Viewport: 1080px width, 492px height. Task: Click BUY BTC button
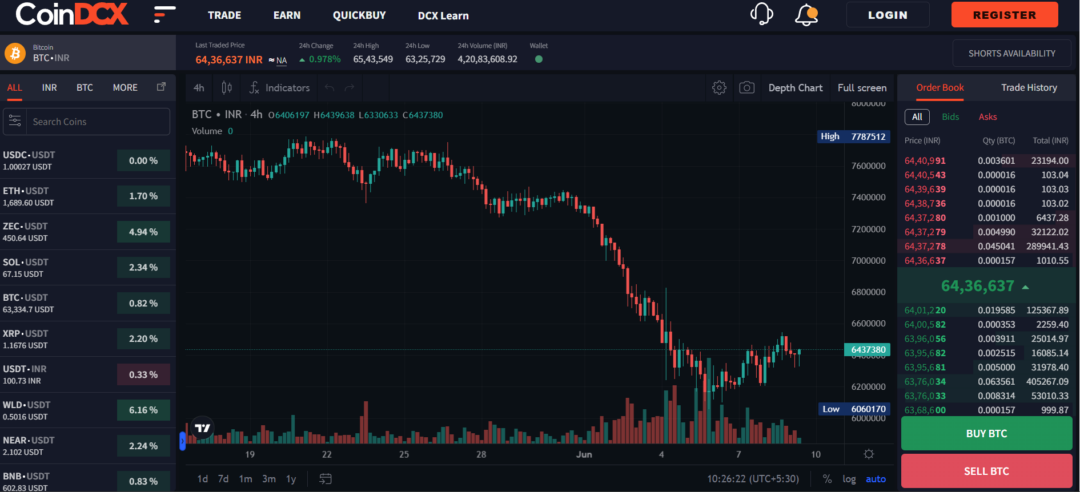tap(986, 433)
